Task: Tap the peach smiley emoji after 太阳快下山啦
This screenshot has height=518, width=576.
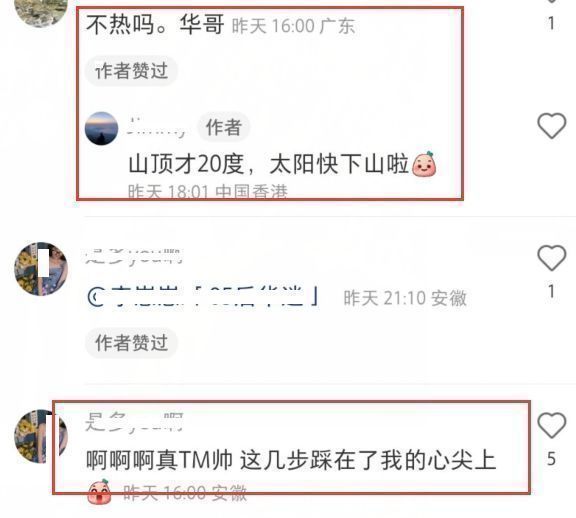Action: click(x=424, y=164)
